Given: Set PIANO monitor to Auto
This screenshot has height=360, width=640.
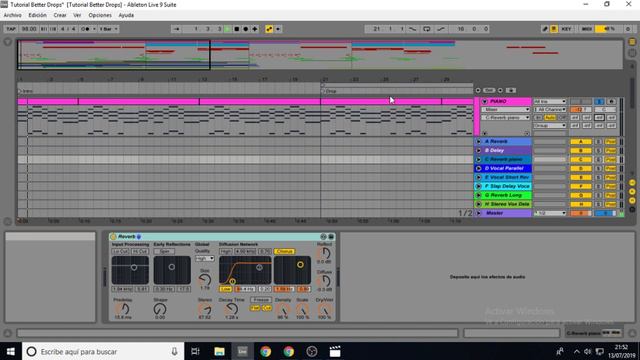Looking at the screenshot, I should coord(550,118).
